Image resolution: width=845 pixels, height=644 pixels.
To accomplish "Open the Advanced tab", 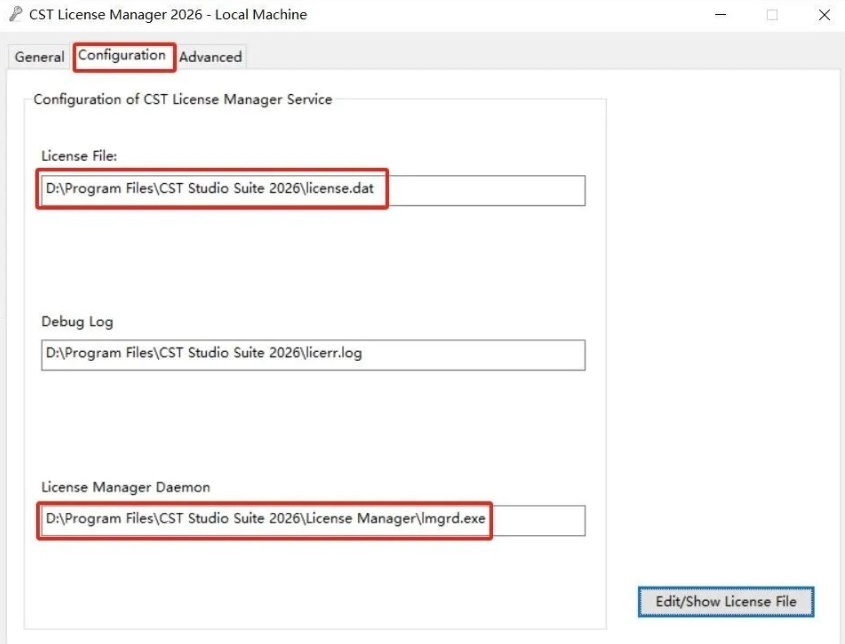I will coord(210,57).
